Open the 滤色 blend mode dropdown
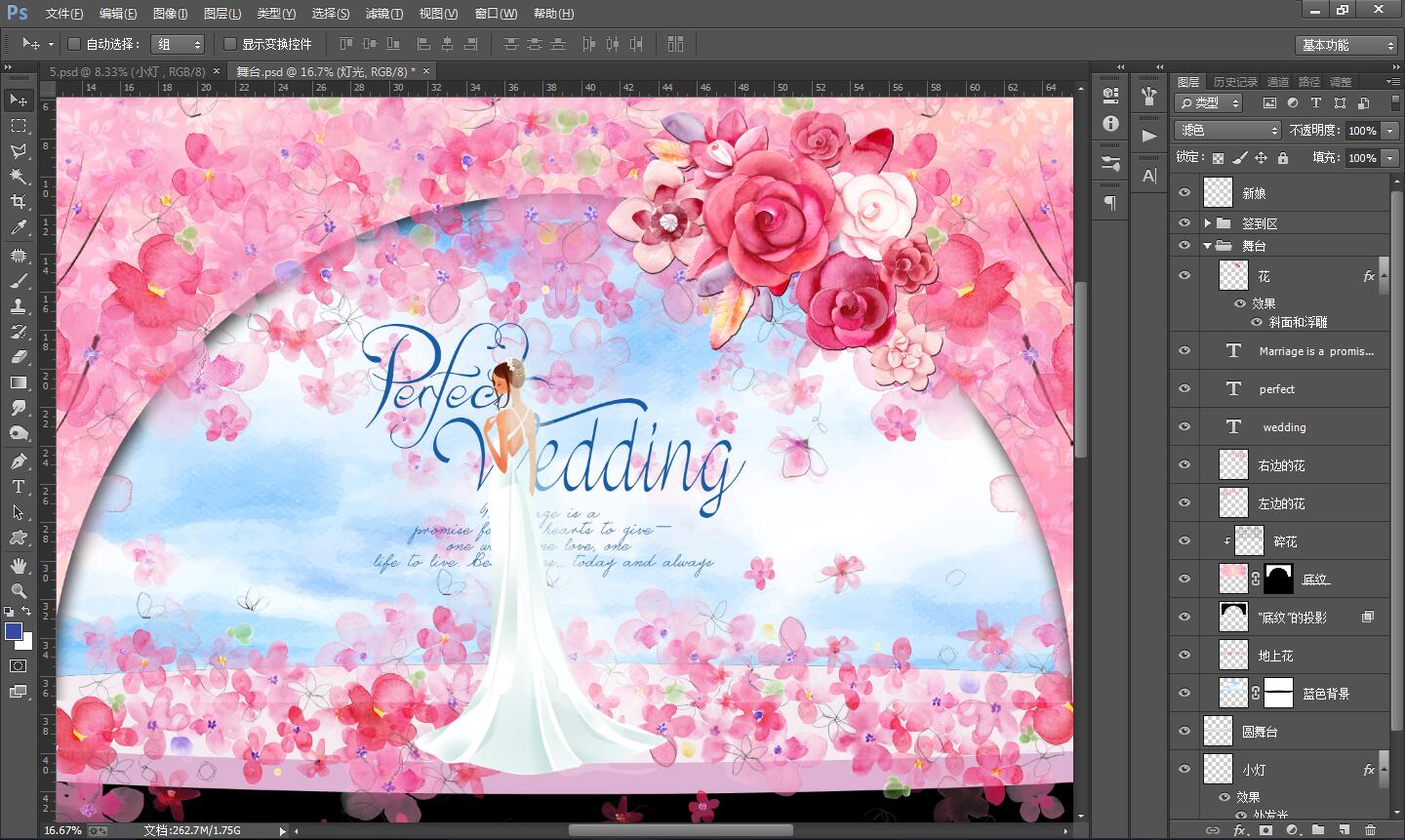Image resolution: width=1405 pixels, height=840 pixels. click(x=1227, y=130)
